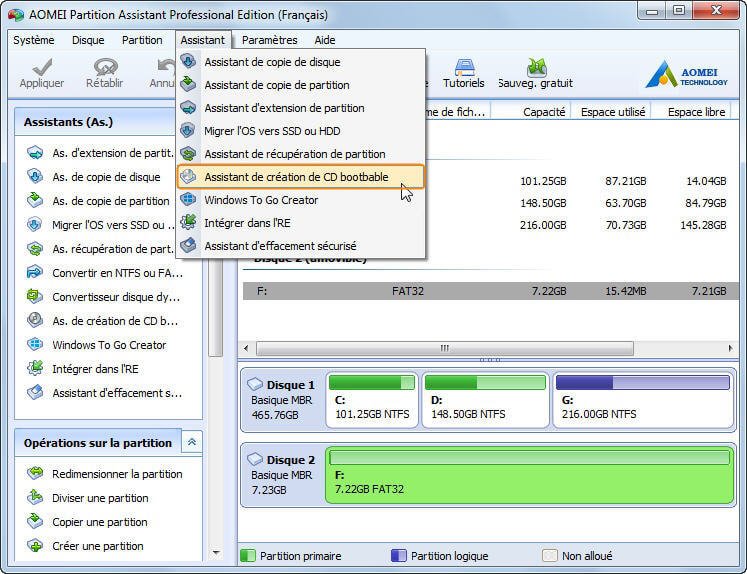Viewport: 747px width, 574px height.
Task: Open the Partition menu
Action: coord(142,40)
